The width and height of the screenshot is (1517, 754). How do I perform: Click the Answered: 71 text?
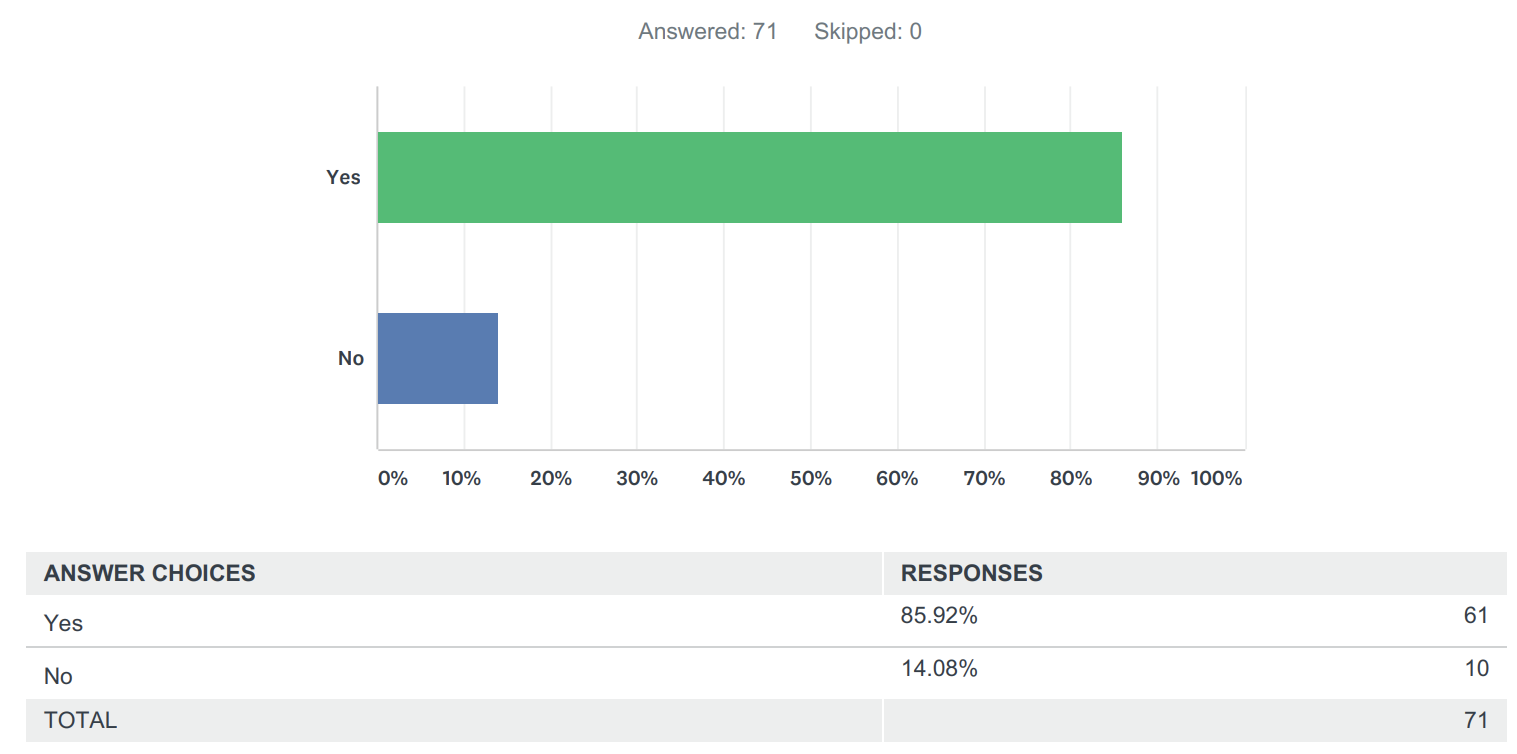(708, 32)
